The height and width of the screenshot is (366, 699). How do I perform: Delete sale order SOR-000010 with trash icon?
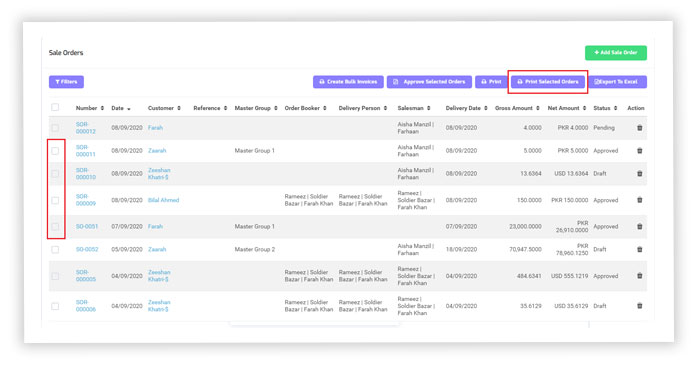[x=639, y=173]
